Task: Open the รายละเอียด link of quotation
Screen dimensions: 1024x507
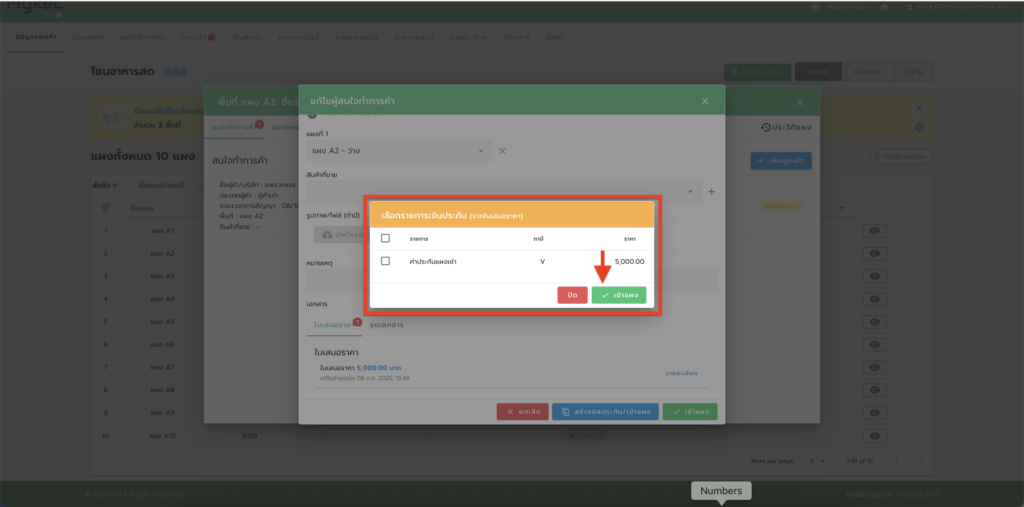Action: pos(680,373)
